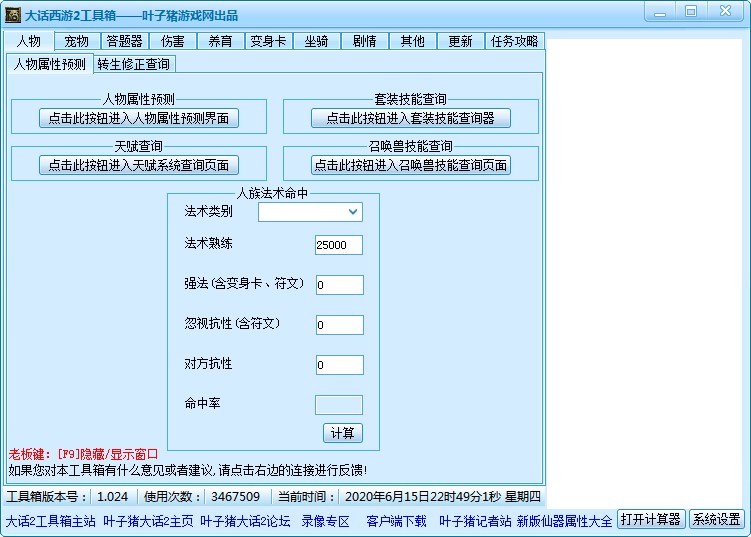The width and height of the screenshot is (751, 537).
Task: Open 叶子猪记者站 link
Action: click(x=475, y=521)
